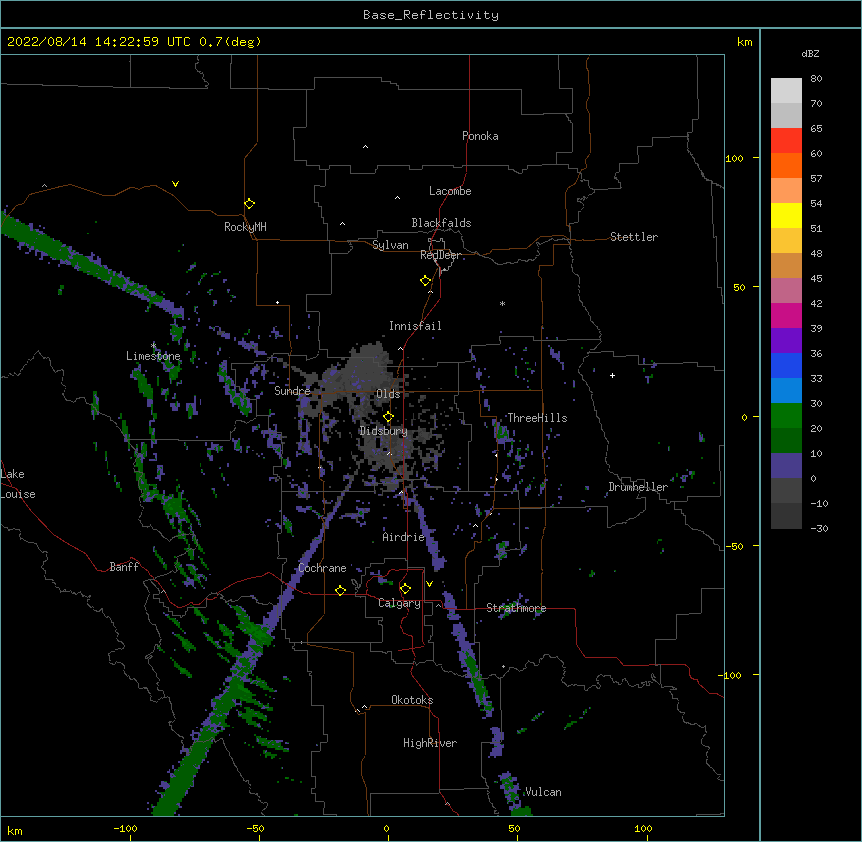Click the Airdrie city label

[x=404, y=537]
